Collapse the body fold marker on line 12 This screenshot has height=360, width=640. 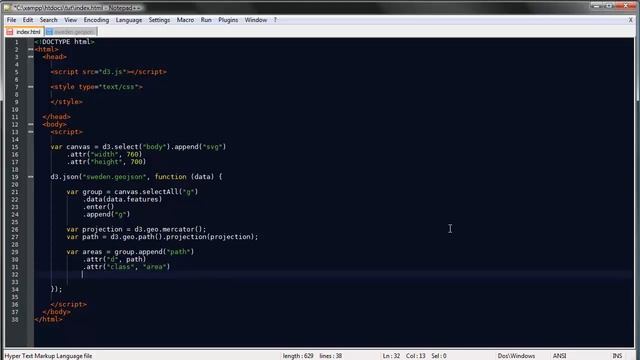(x=31, y=124)
